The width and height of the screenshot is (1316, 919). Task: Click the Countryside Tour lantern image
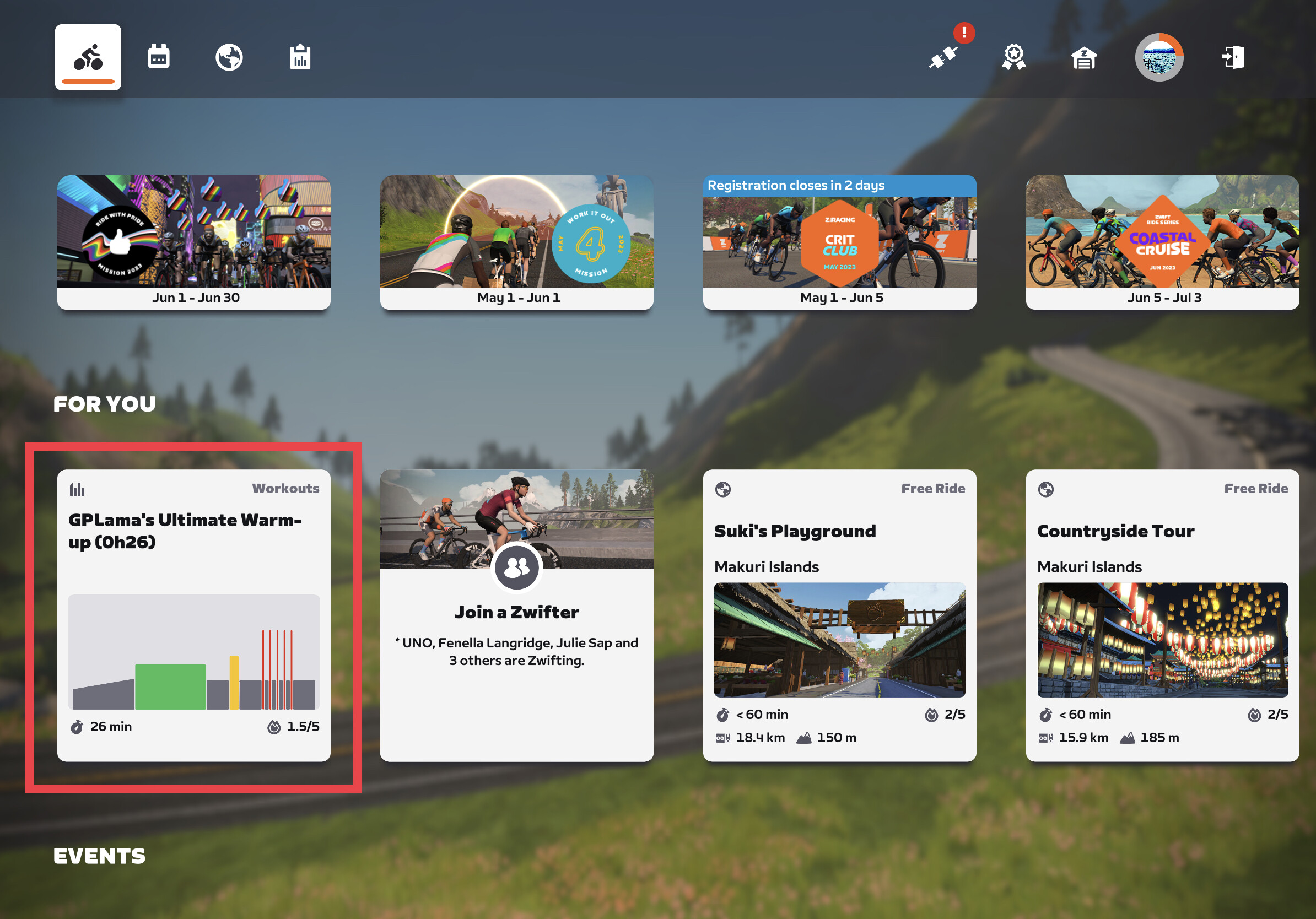[x=1162, y=639]
